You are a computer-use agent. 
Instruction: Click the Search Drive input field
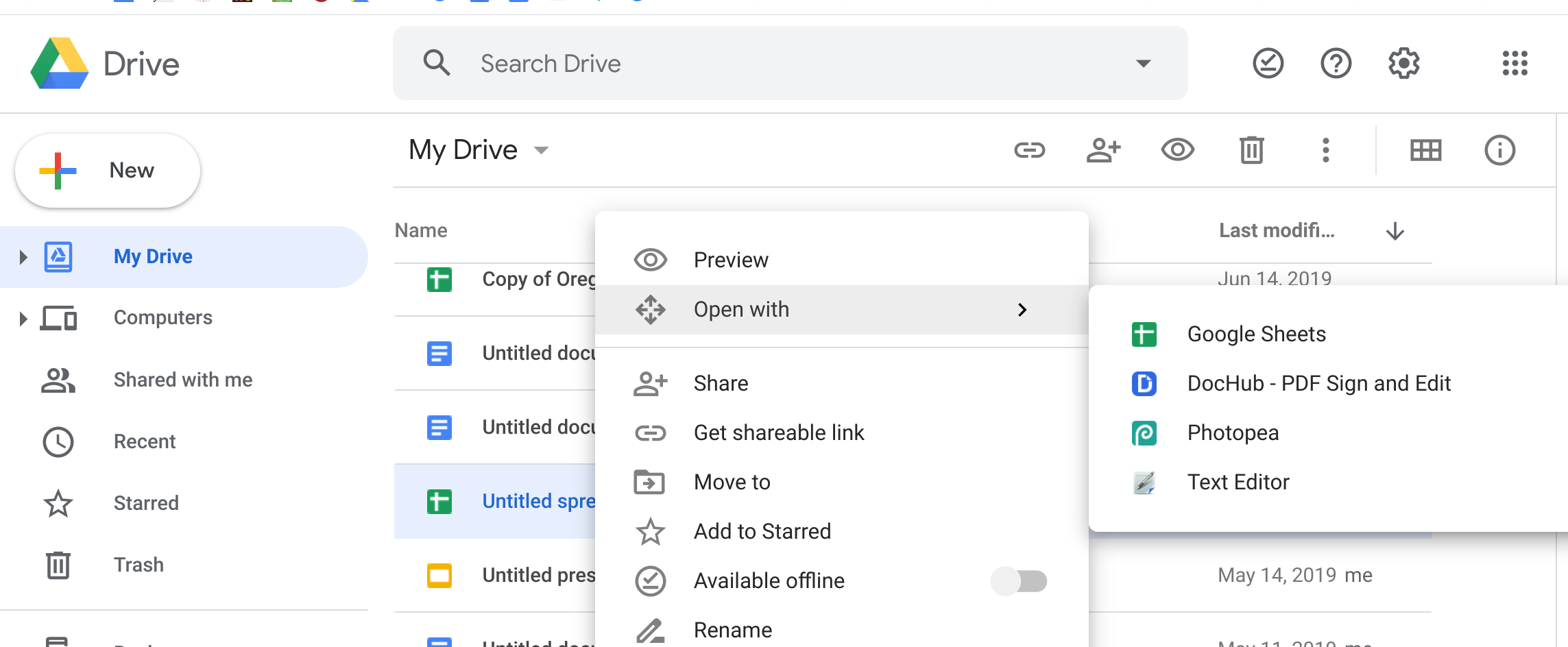pos(788,64)
